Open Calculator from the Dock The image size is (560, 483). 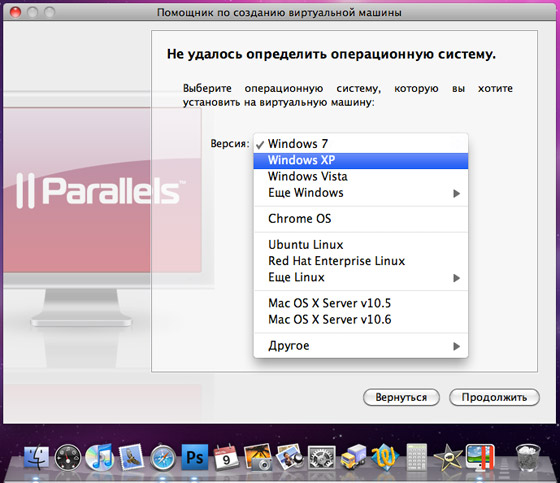pyautogui.click(x=416, y=457)
